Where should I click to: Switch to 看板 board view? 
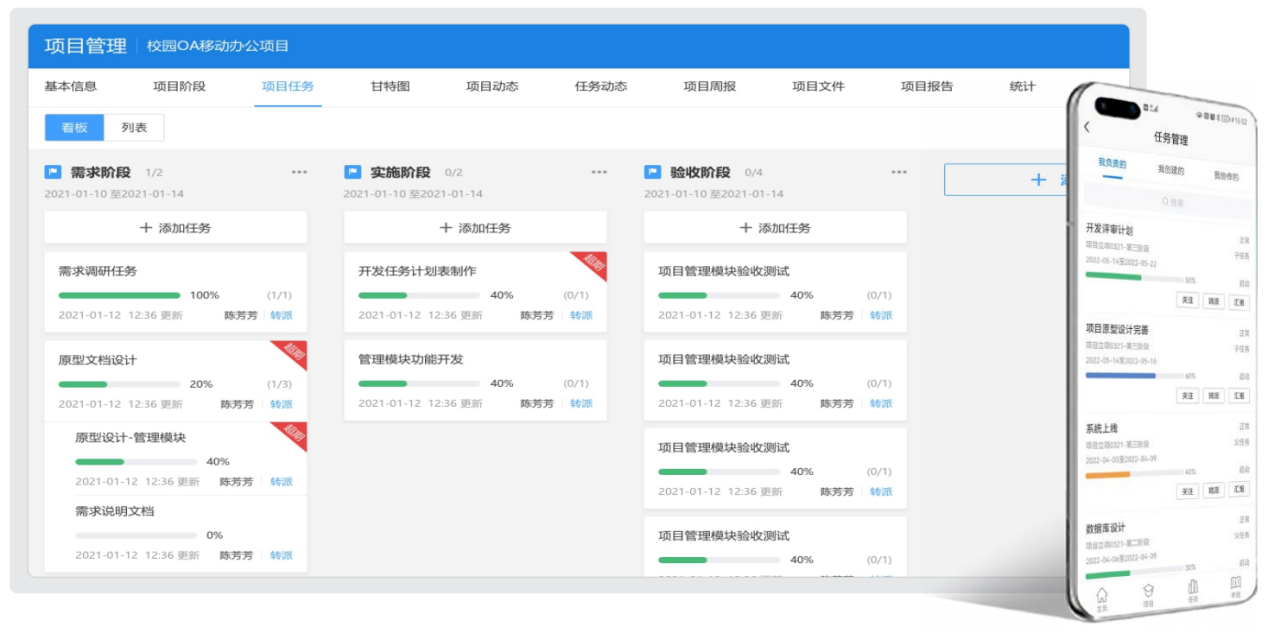(x=74, y=127)
